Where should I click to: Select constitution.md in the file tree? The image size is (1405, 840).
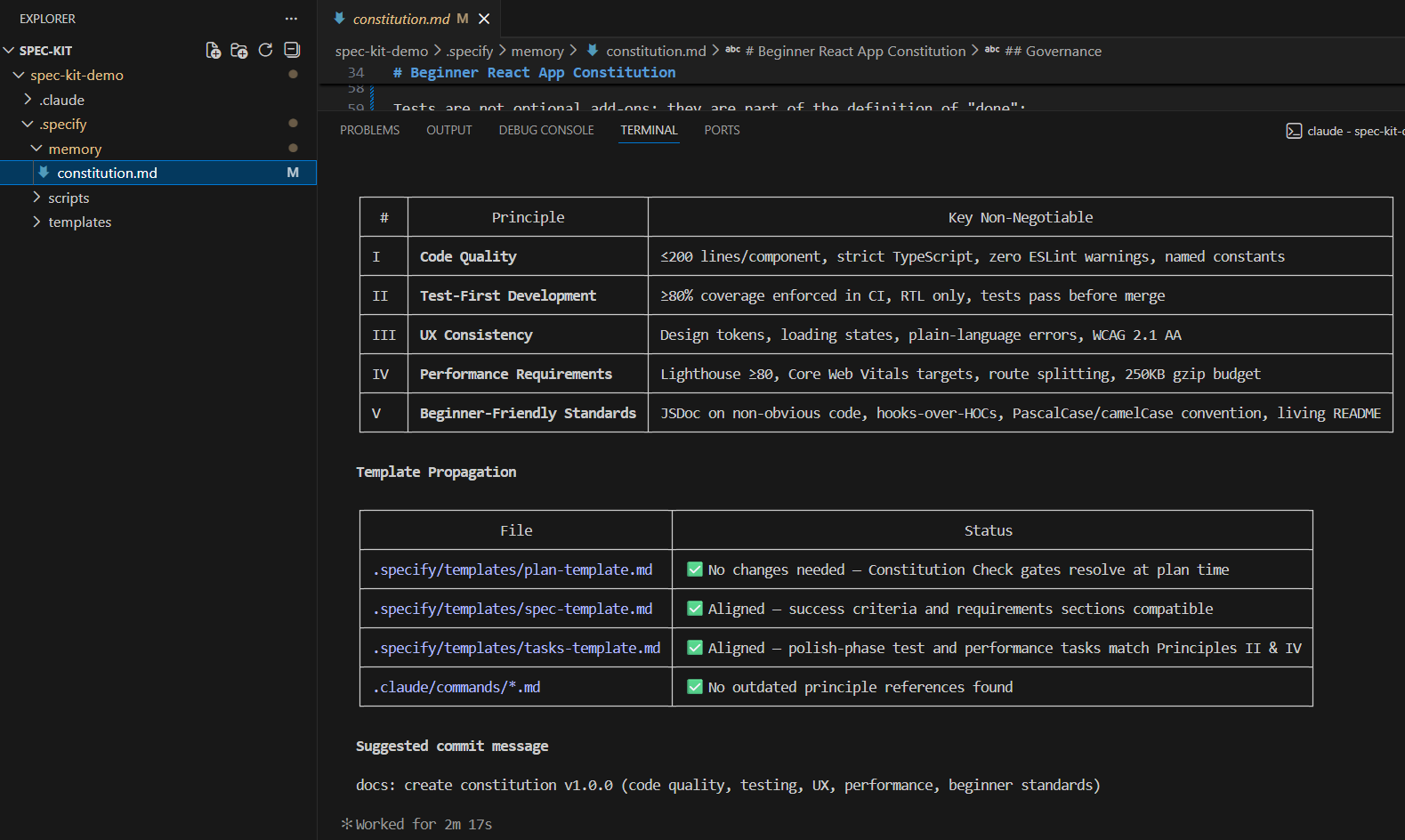[107, 173]
